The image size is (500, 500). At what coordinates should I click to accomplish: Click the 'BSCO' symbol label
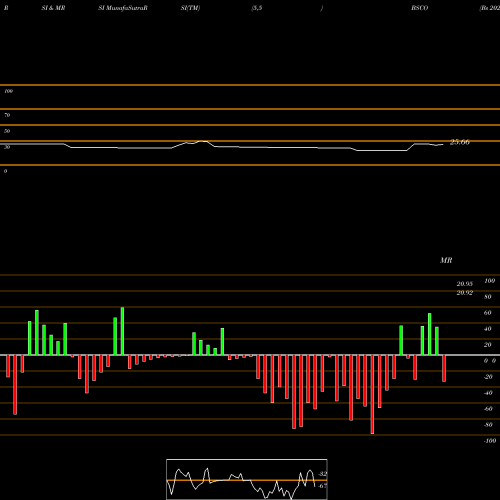(419, 8)
